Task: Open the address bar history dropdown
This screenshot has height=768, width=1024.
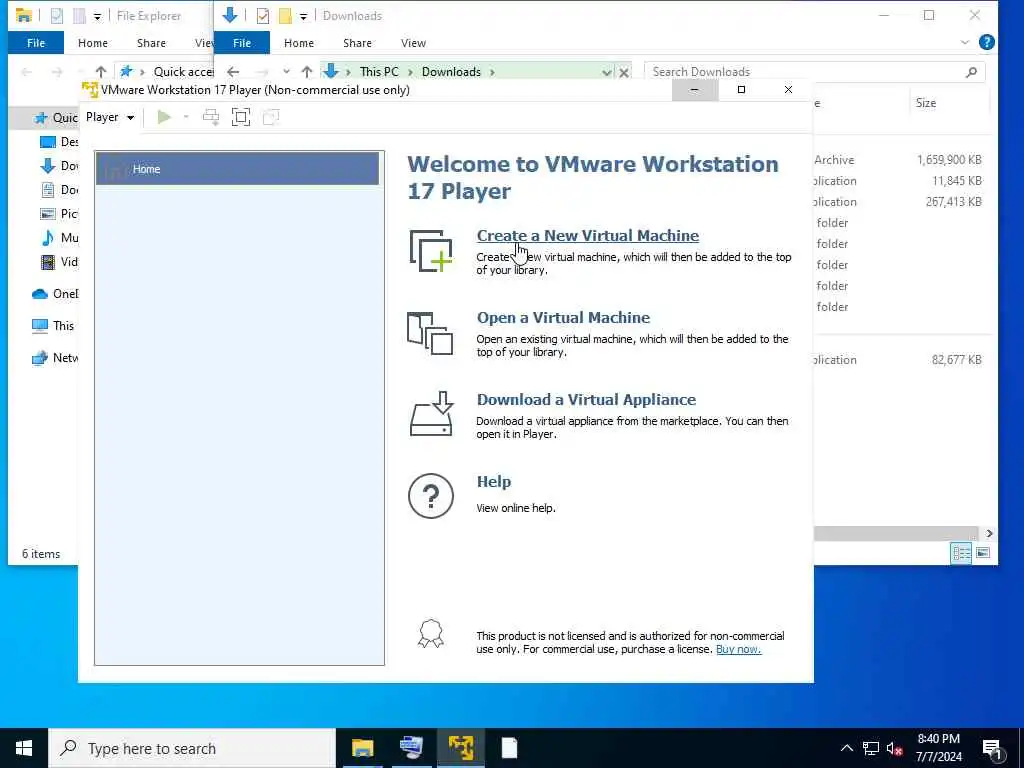Action: click(x=607, y=72)
